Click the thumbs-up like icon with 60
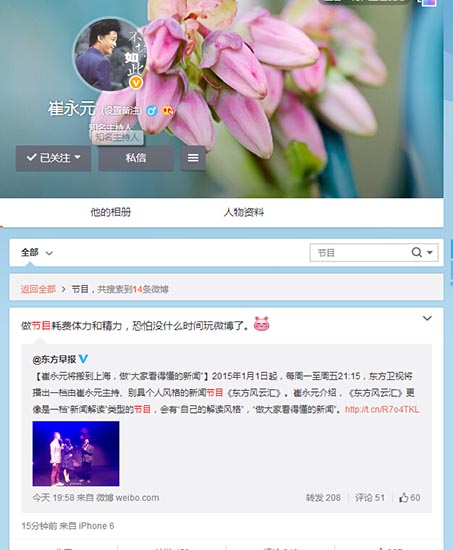The image size is (453, 550). click(404, 497)
